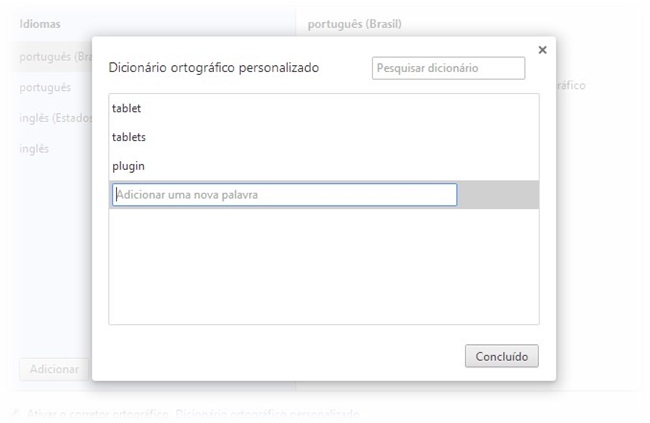Screen dimensions: 650x423
Task: Click the Concluído button
Action: click(502, 356)
